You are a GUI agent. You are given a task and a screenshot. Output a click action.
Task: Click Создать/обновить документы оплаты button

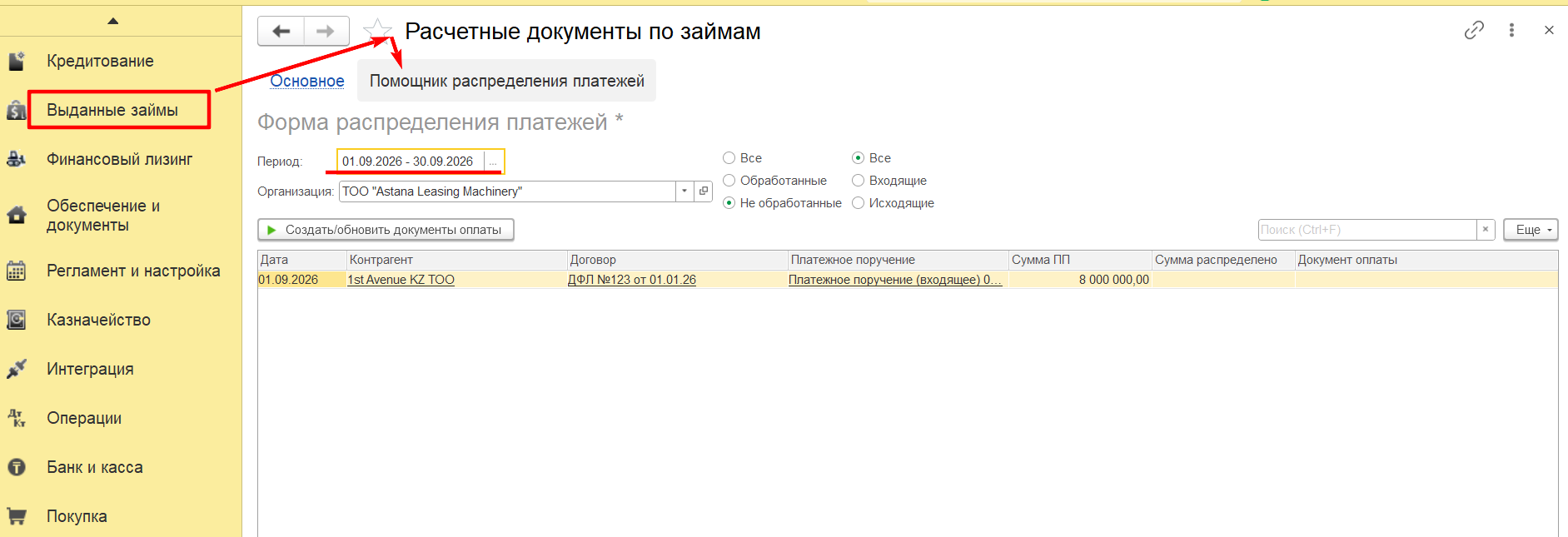click(386, 230)
